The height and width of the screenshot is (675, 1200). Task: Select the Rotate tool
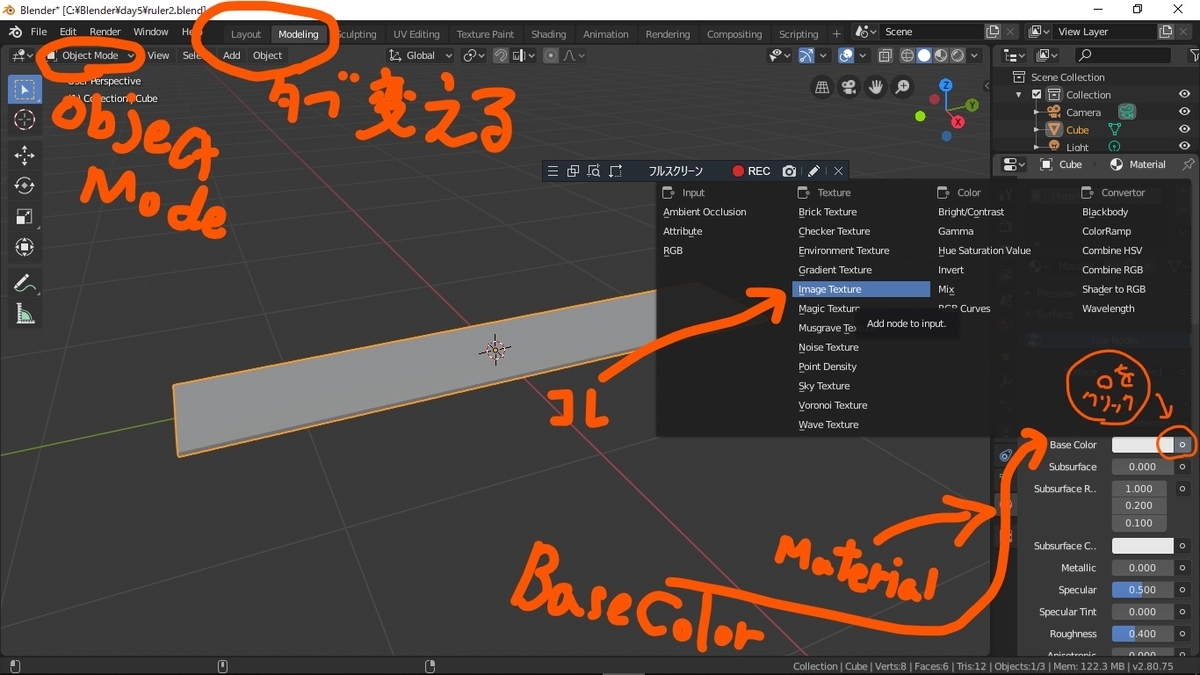[24, 186]
